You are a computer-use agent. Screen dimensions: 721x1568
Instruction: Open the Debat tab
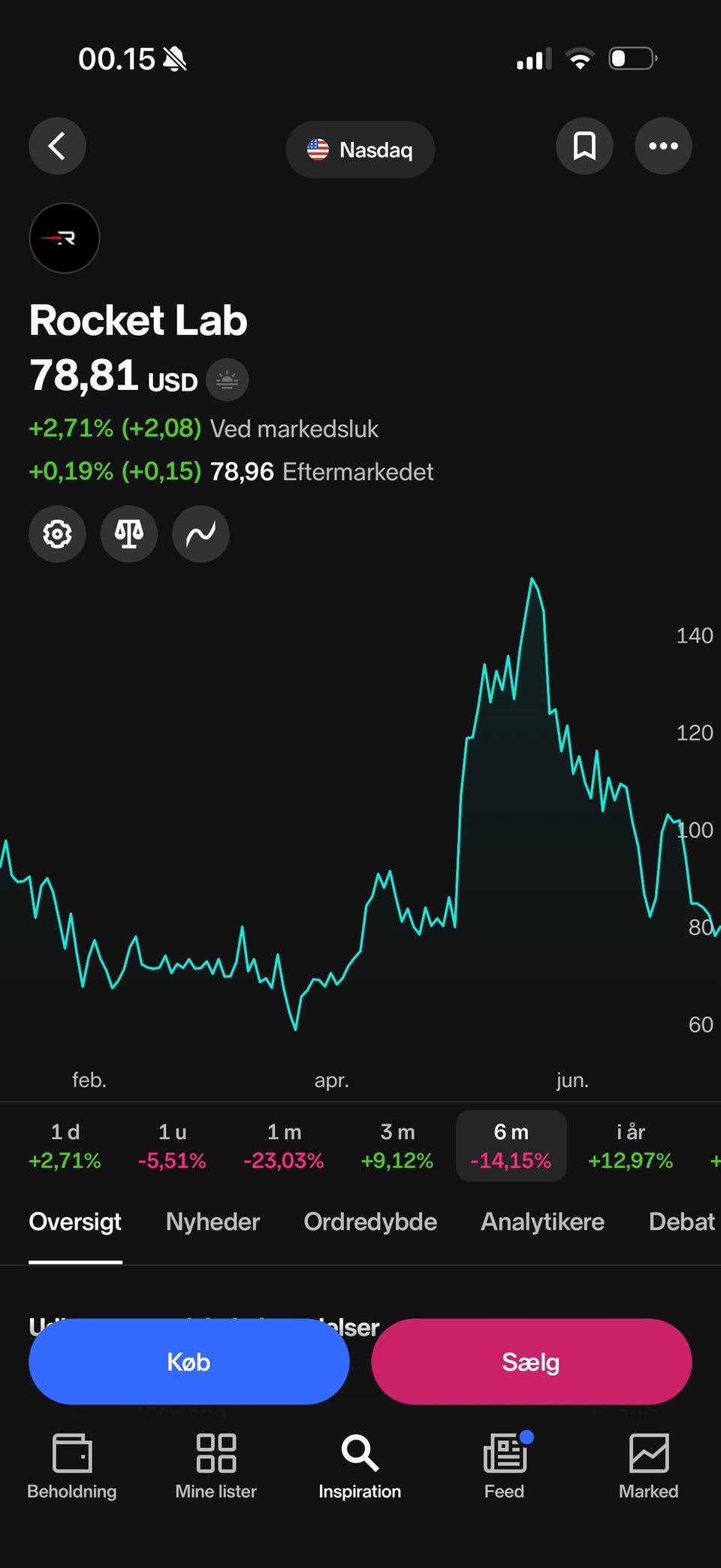pos(682,1222)
